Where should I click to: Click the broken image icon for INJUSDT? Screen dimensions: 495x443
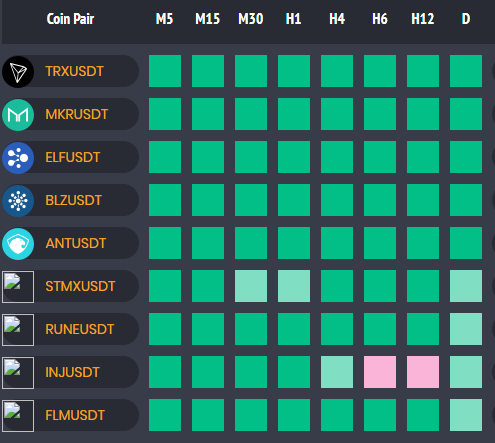click(18, 373)
